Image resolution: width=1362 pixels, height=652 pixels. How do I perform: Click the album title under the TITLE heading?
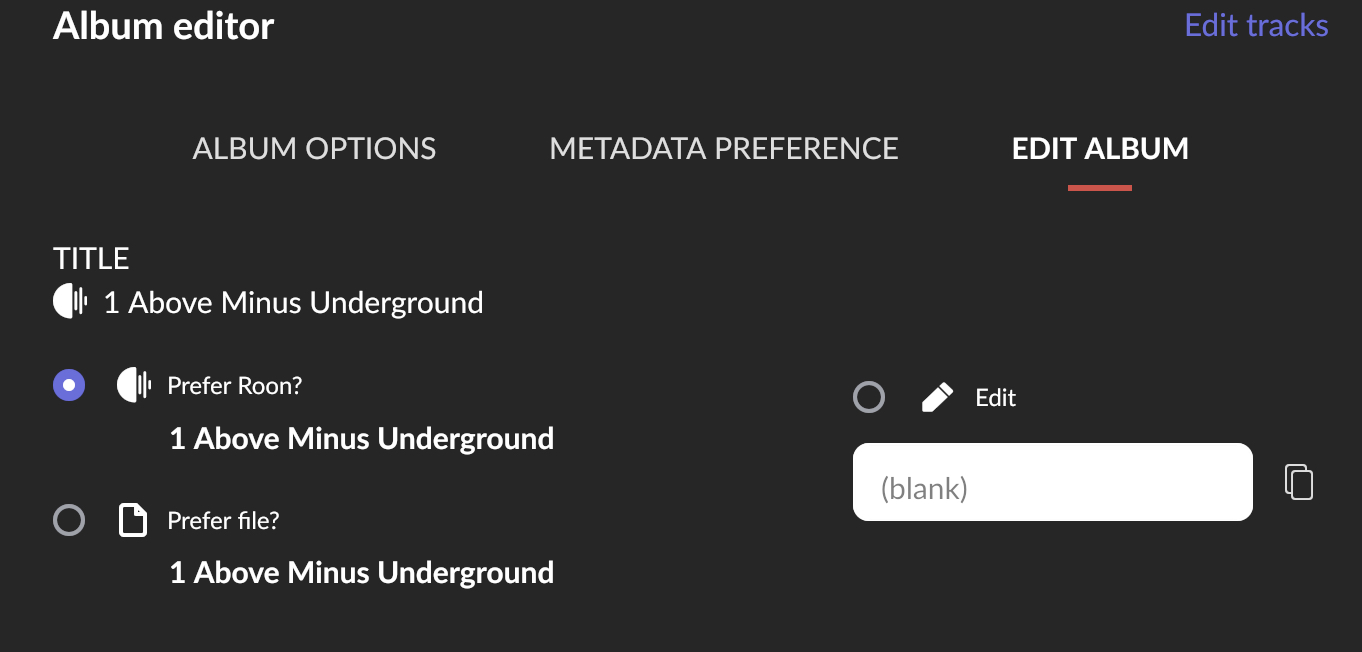pyautogui.click(x=293, y=302)
